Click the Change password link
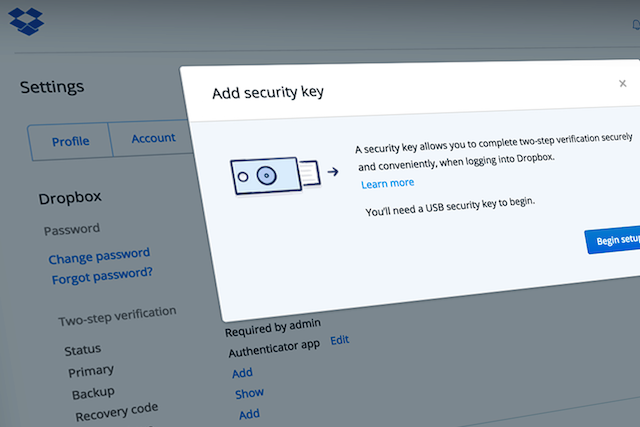 click(x=99, y=256)
